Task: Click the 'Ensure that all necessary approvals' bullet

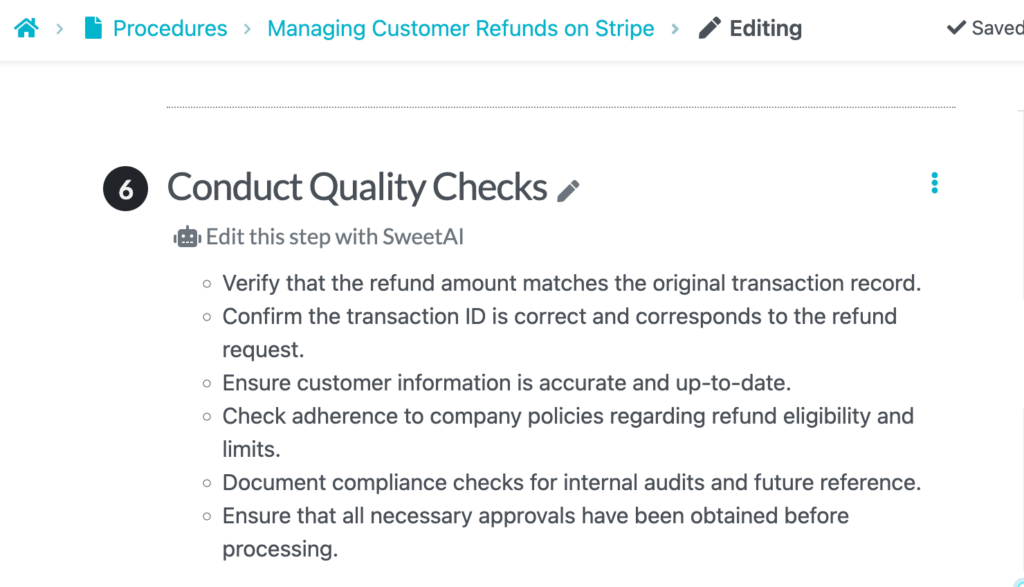Action: pyautogui.click(x=535, y=516)
